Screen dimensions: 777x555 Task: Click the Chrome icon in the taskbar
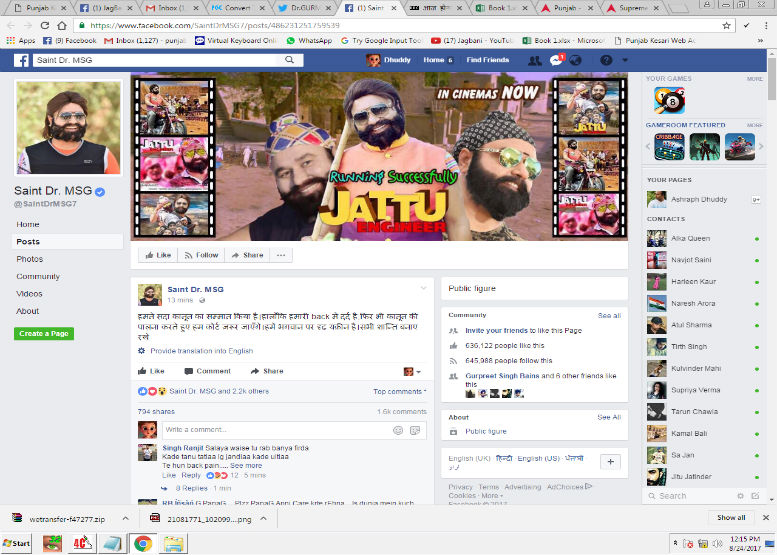(x=143, y=544)
